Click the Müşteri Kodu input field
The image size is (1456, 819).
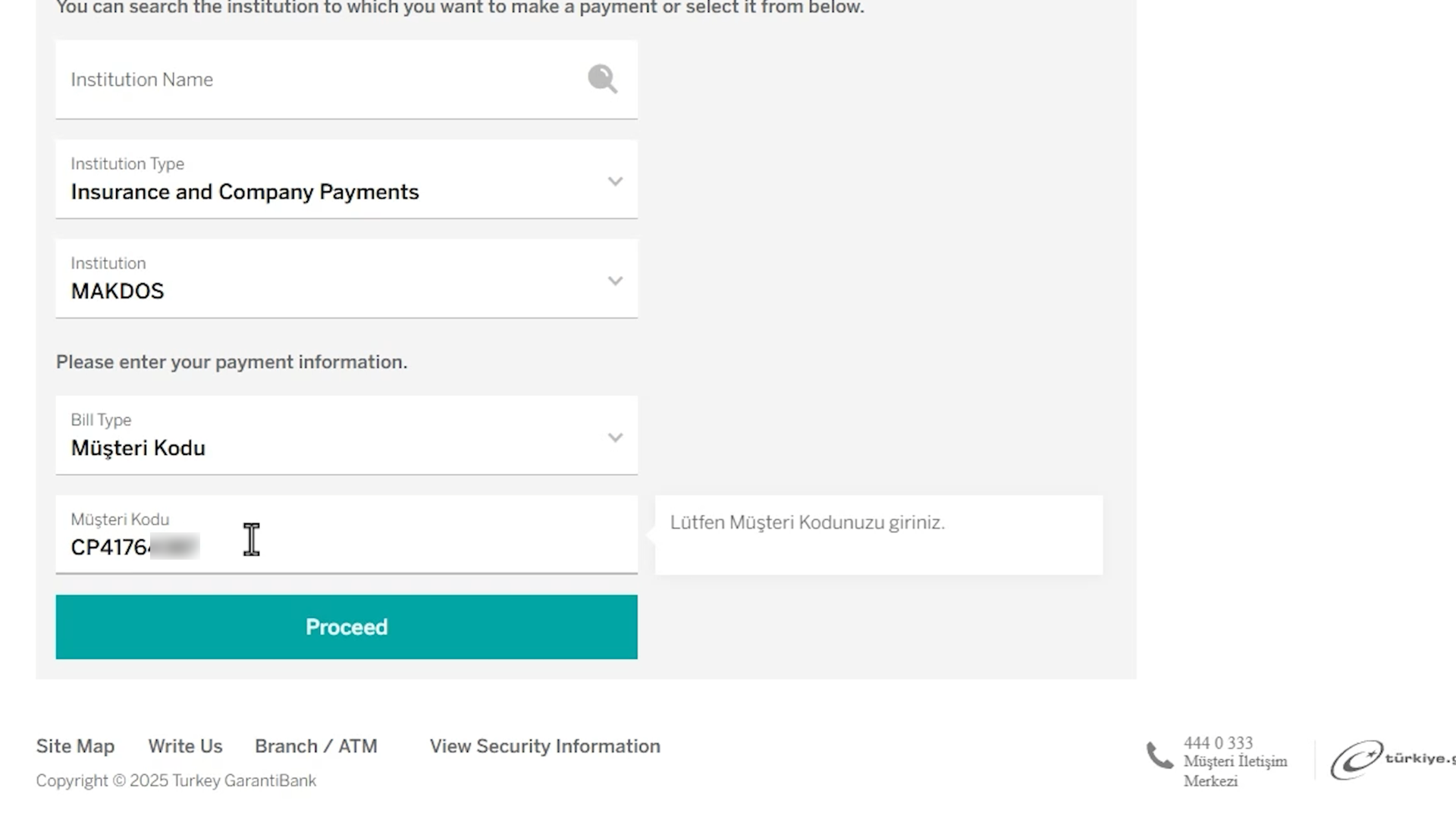(x=347, y=535)
